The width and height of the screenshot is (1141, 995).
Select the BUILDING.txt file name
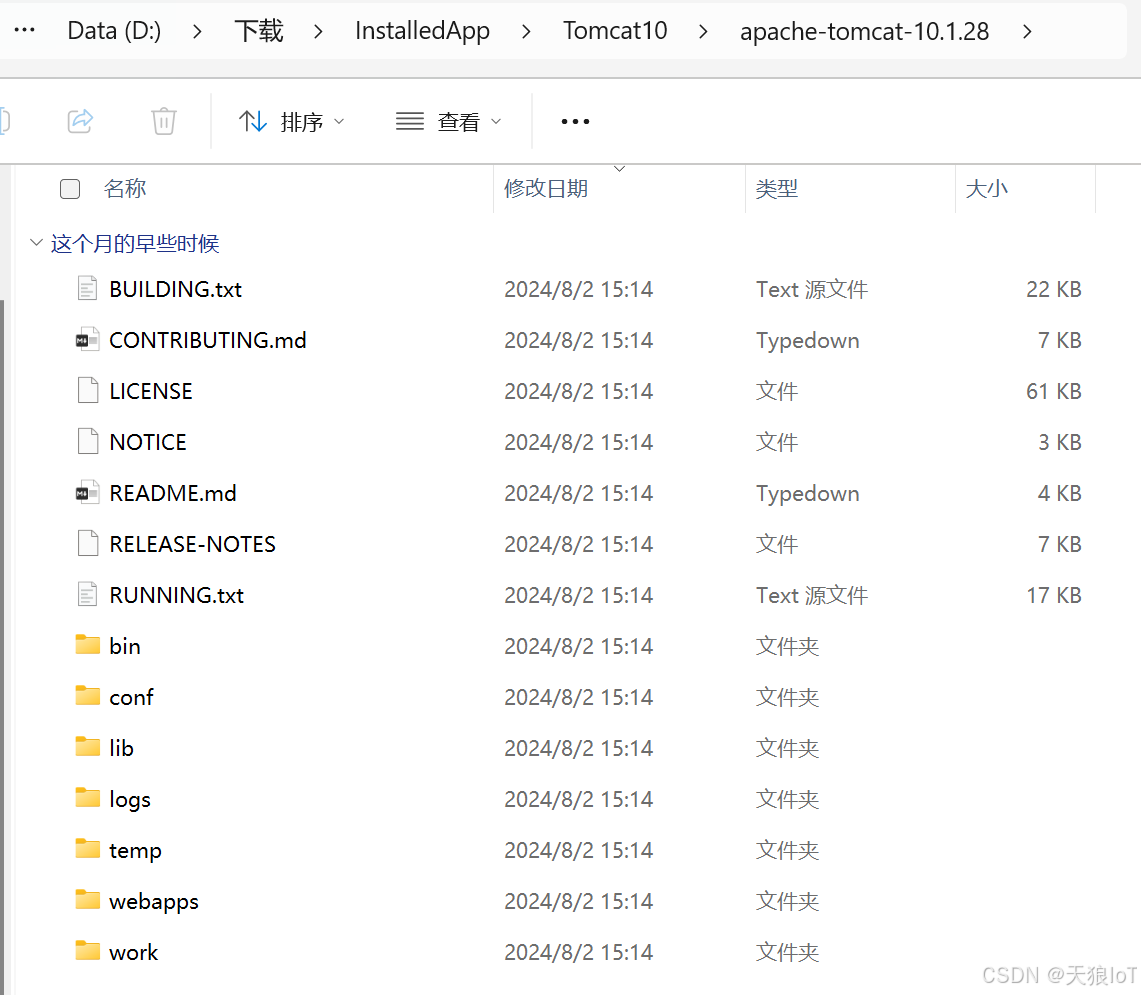pos(175,289)
